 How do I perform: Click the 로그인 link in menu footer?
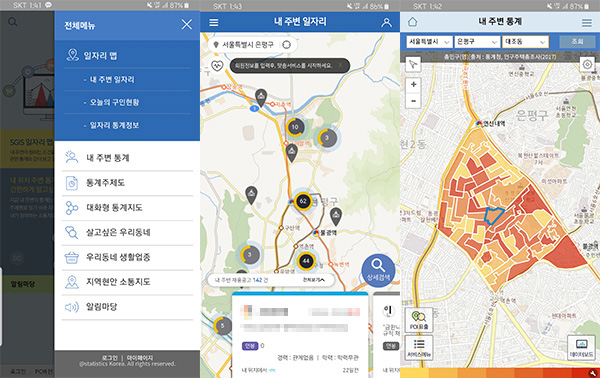pyautogui.click(x=110, y=358)
